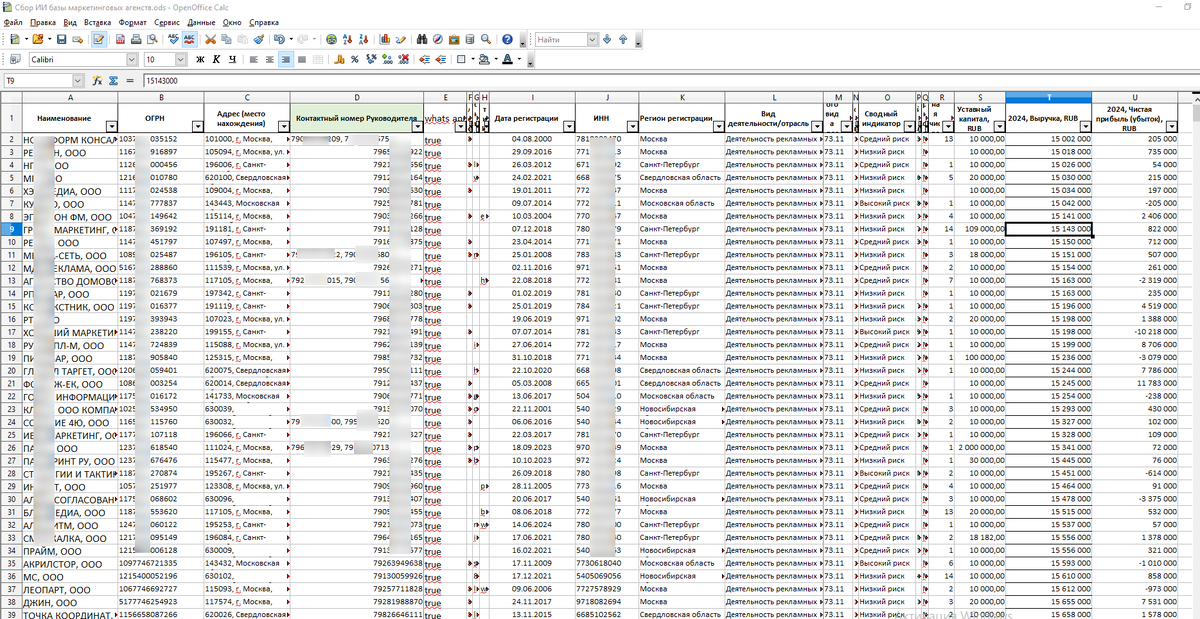Toggle AutoSpellcheck red underline icon
This screenshot has height=619, width=1200.
pyautogui.click(x=190, y=39)
